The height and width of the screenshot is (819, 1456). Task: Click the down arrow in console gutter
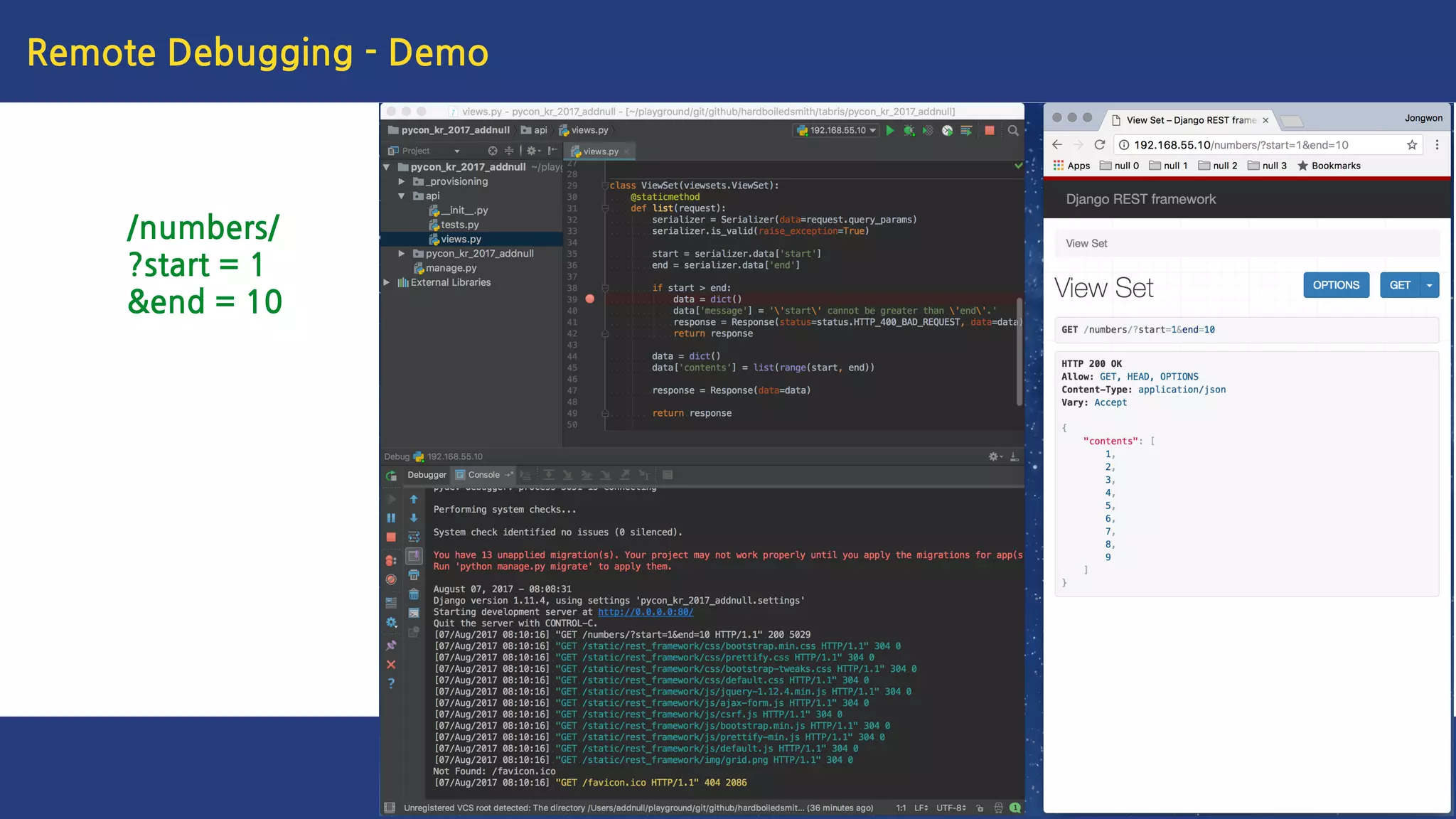click(414, 518)
